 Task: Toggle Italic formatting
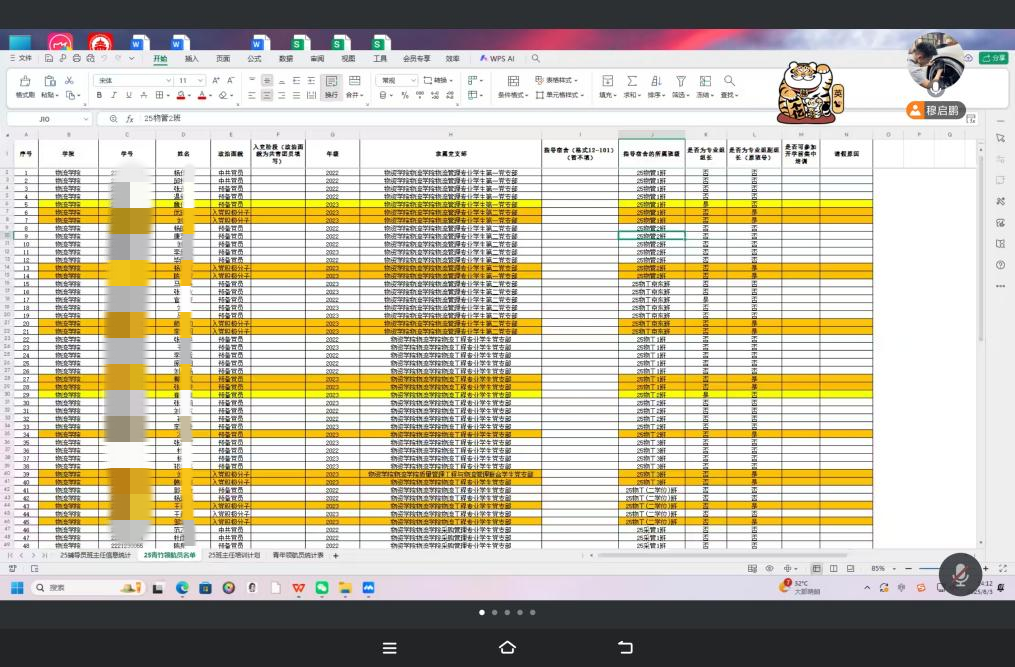114,95
